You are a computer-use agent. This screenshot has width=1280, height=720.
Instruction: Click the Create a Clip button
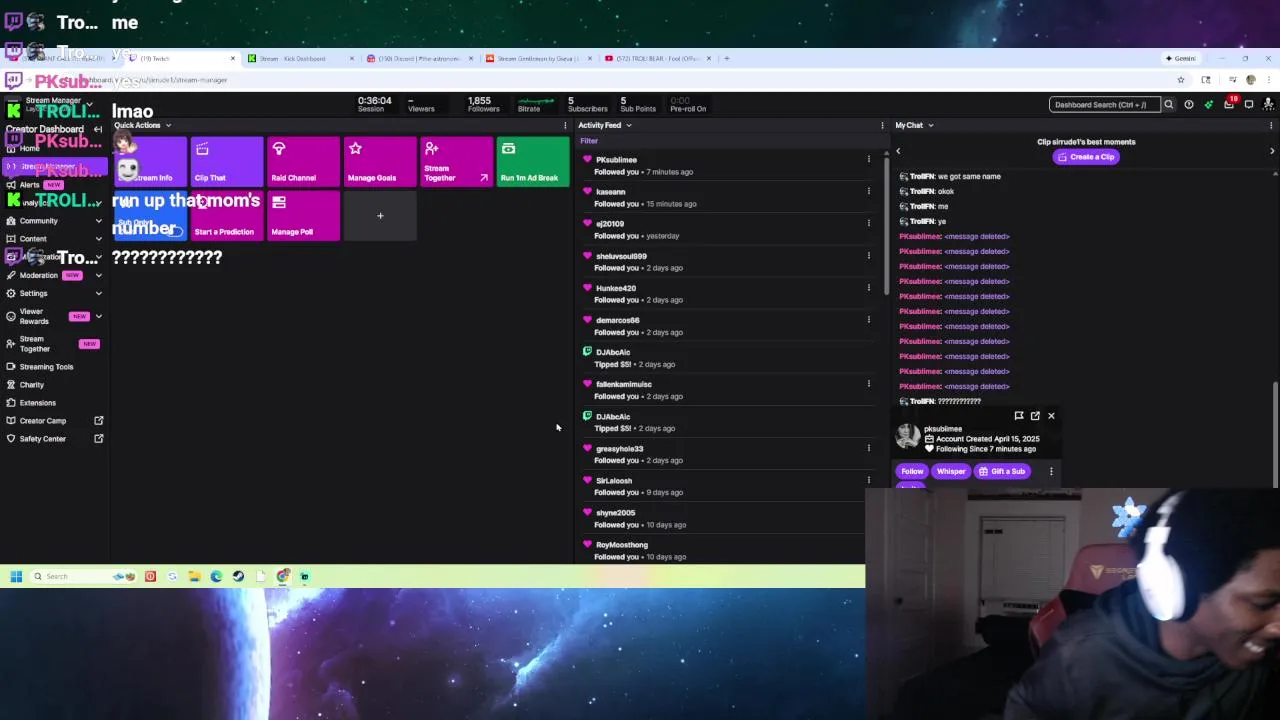(1085, 157)
